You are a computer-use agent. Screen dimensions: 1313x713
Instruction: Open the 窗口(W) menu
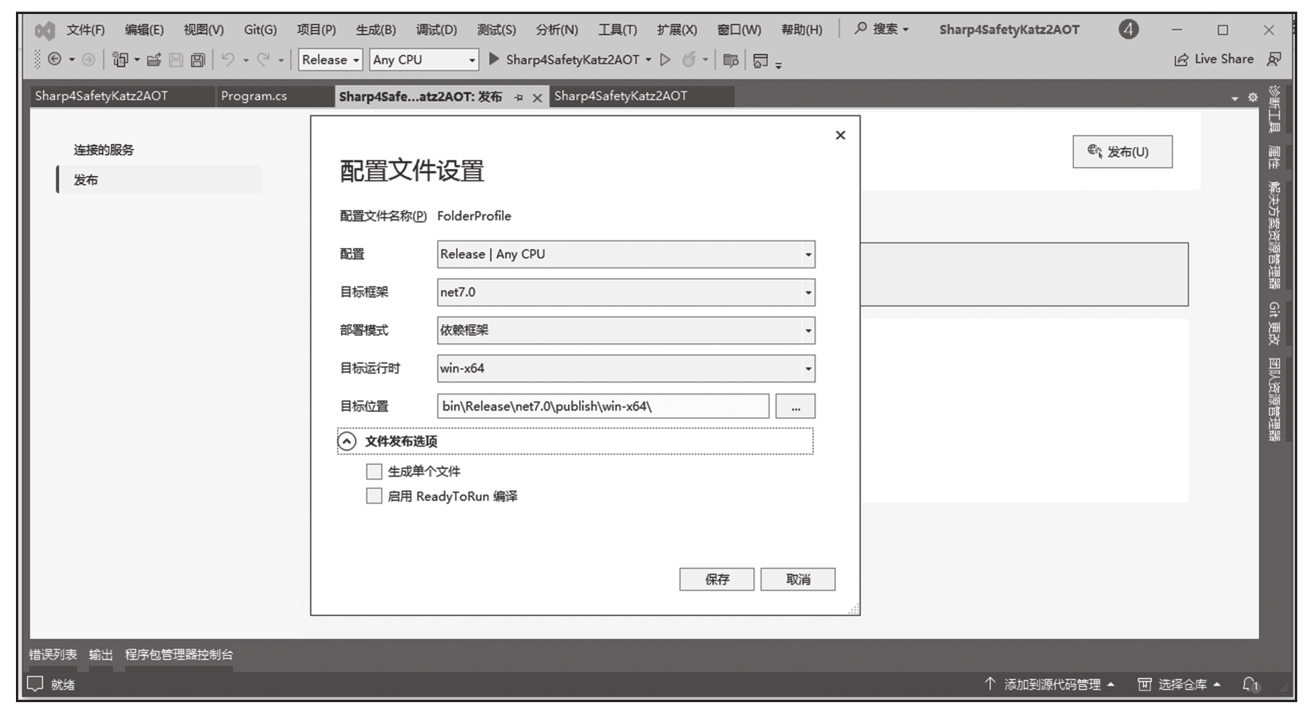739,30
